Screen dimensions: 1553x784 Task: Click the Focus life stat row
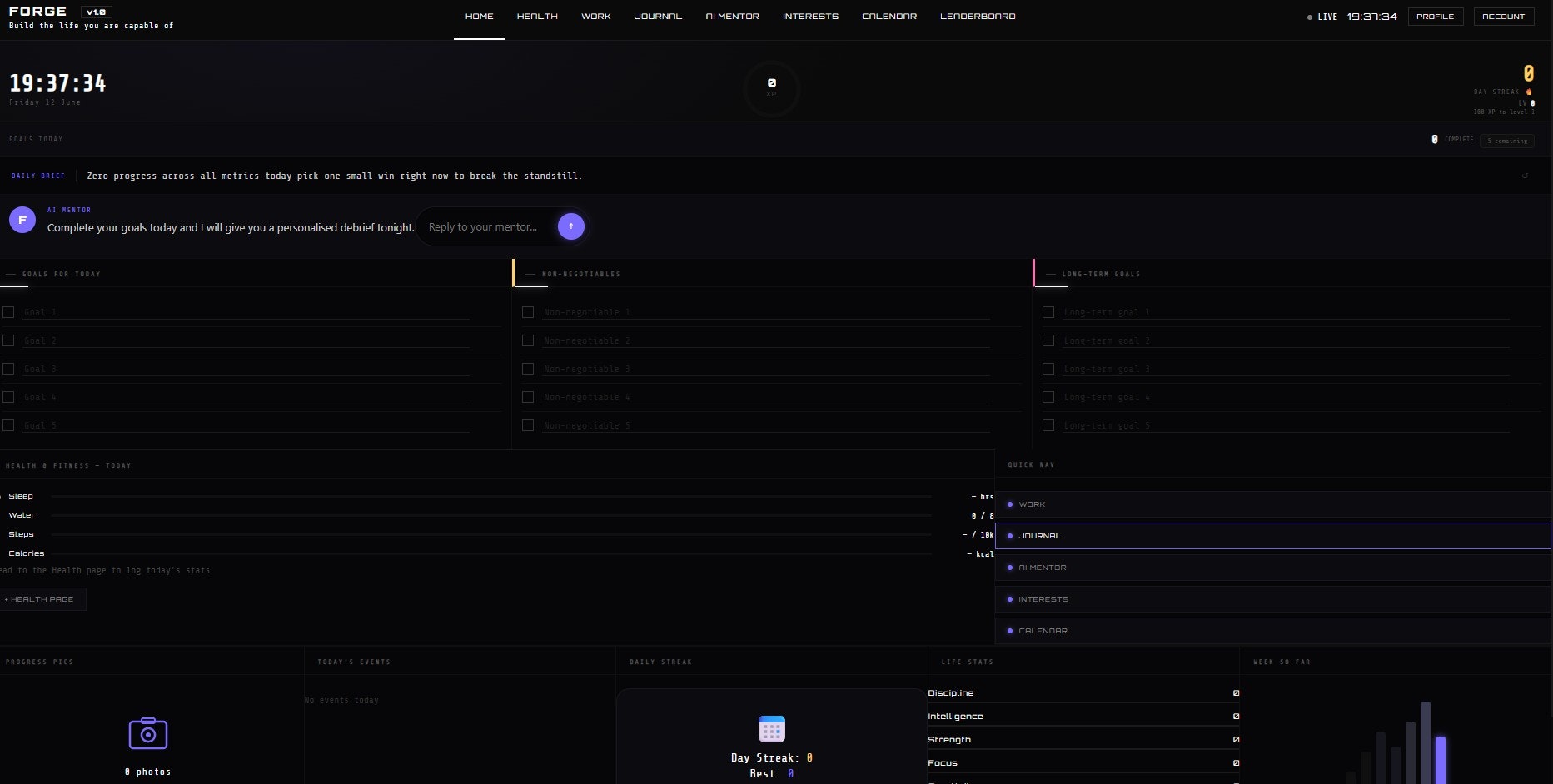point(1083,763)
